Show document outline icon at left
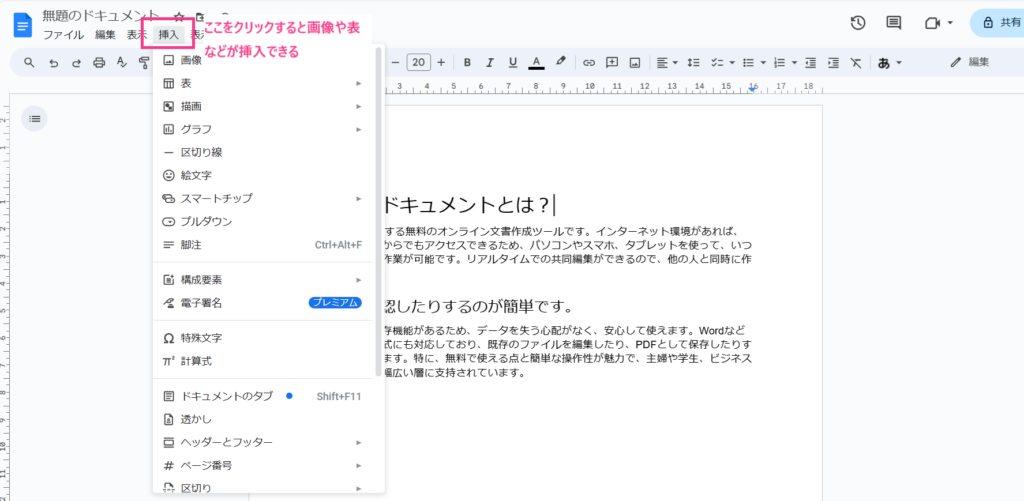Image resolution: width=1024 pixels, height=501 pixels. tap(35, 119)
